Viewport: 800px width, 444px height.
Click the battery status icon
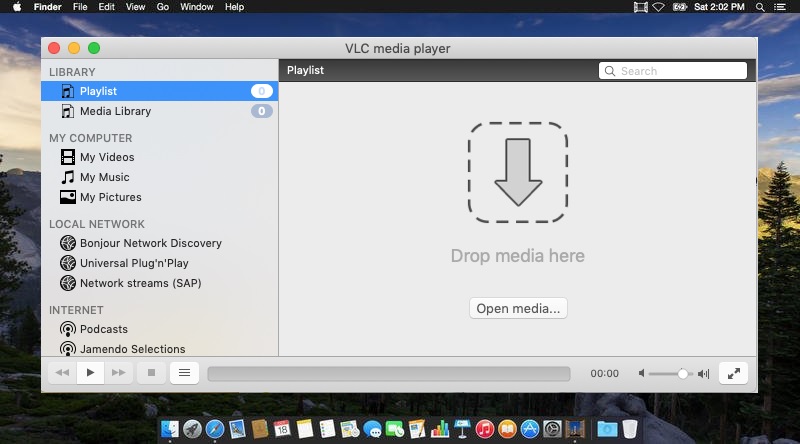[x=680, y=7]
